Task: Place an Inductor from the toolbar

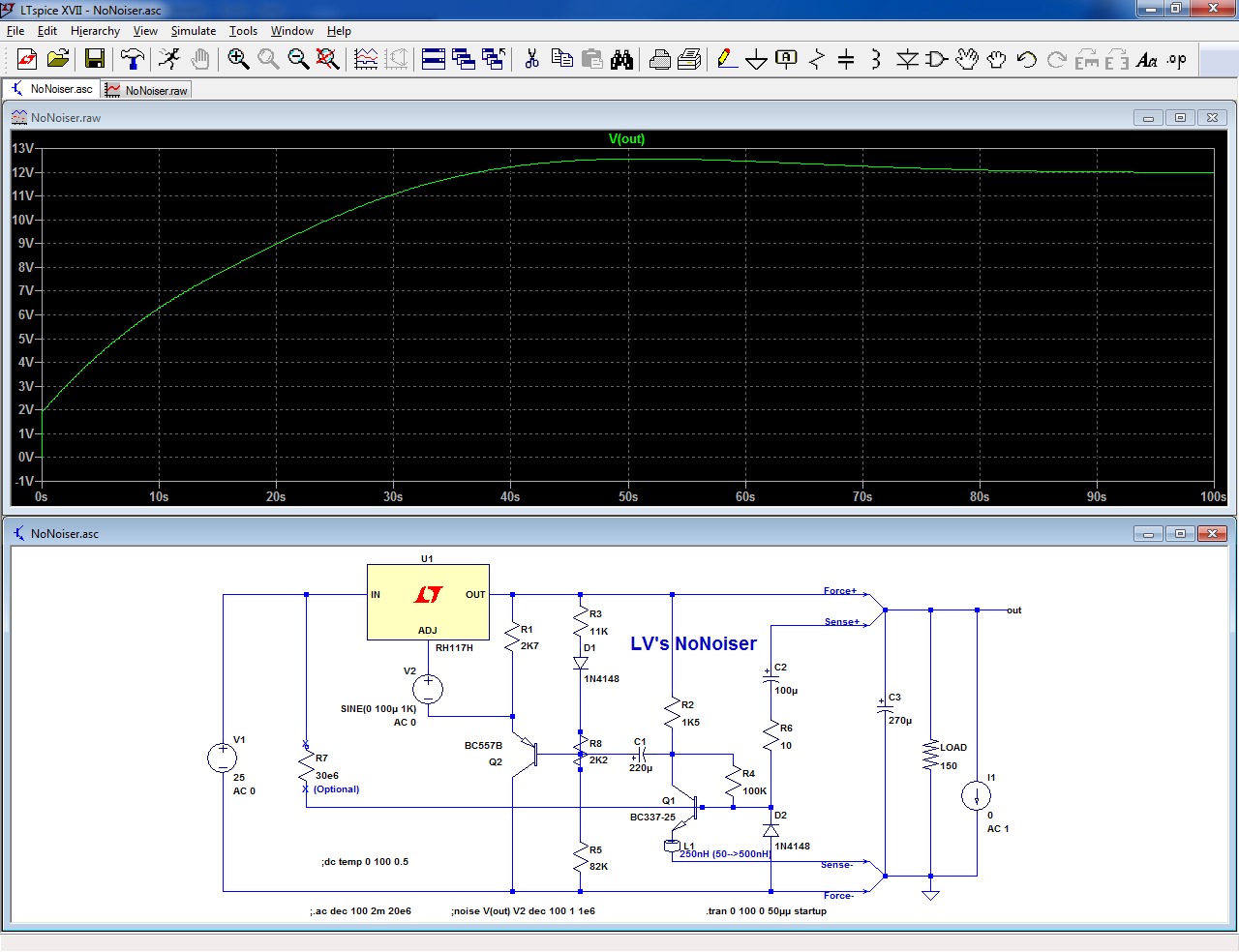Action: pos(876,59)
